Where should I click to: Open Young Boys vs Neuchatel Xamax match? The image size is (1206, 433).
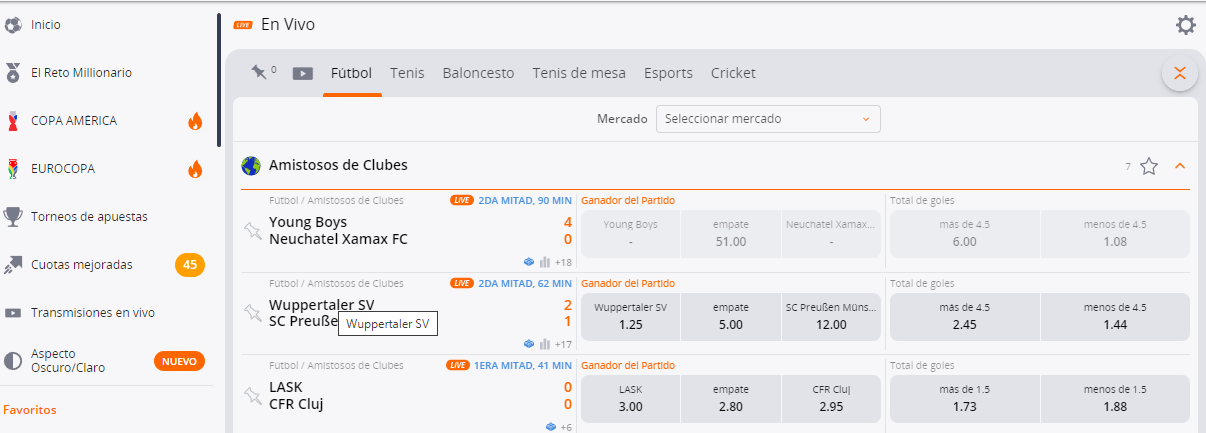point(338,231)
